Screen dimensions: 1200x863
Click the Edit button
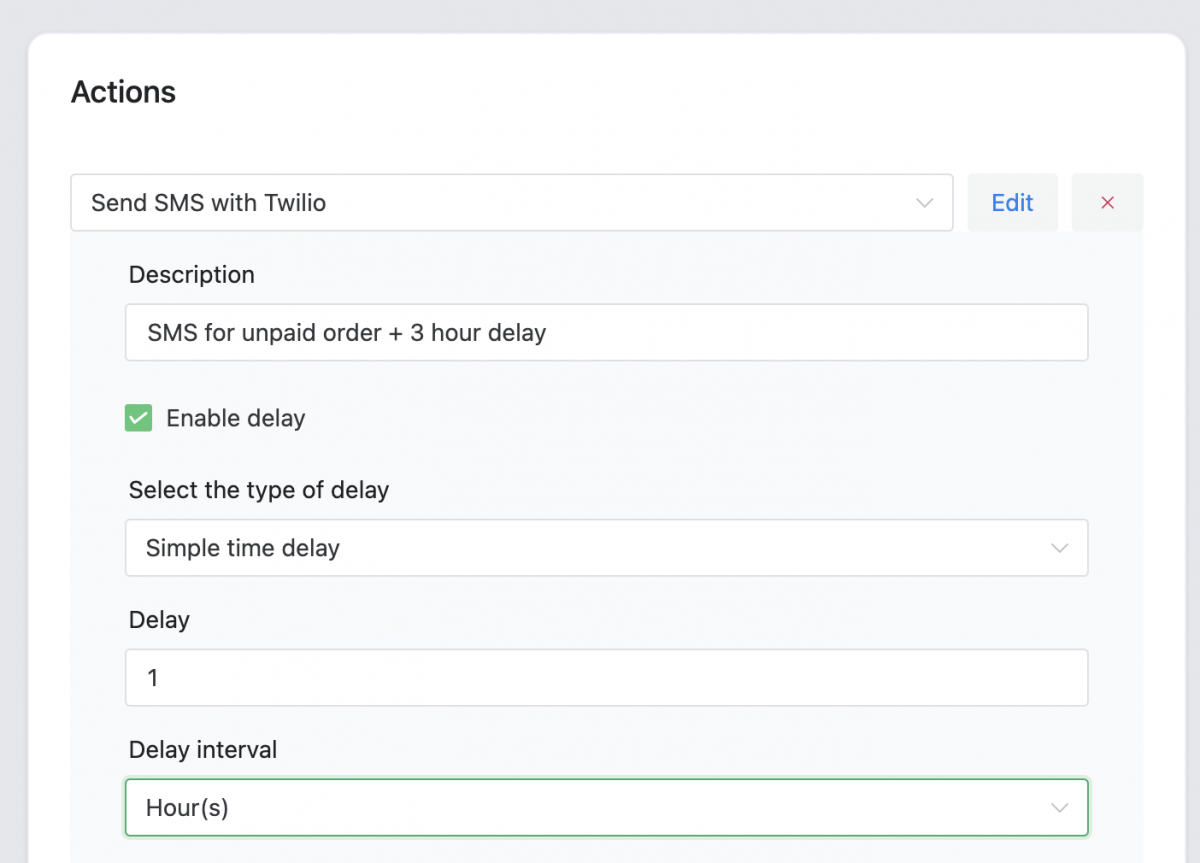[1012, 203]
